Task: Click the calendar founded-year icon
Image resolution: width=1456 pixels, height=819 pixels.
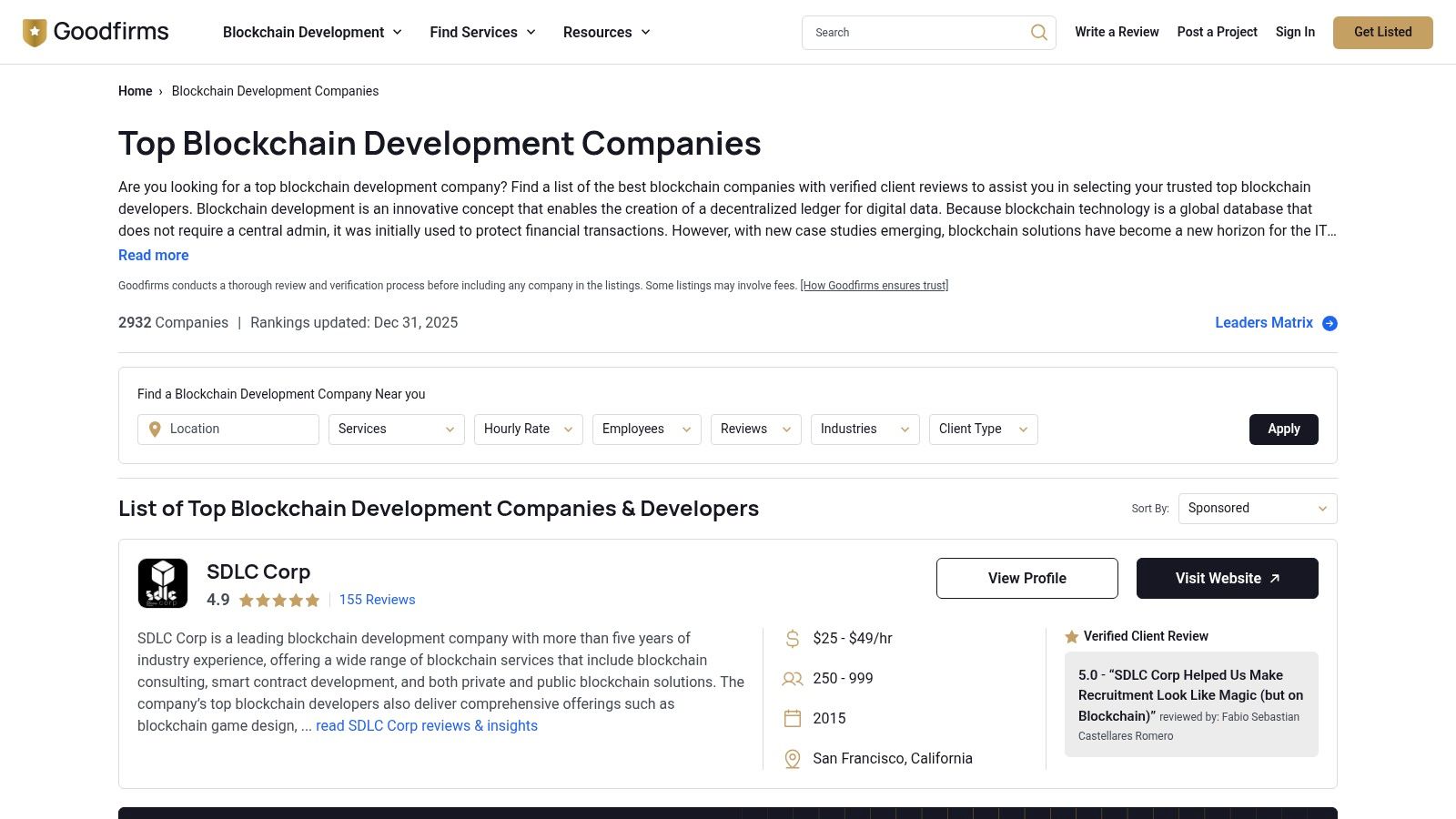Action: pos(793,719)
